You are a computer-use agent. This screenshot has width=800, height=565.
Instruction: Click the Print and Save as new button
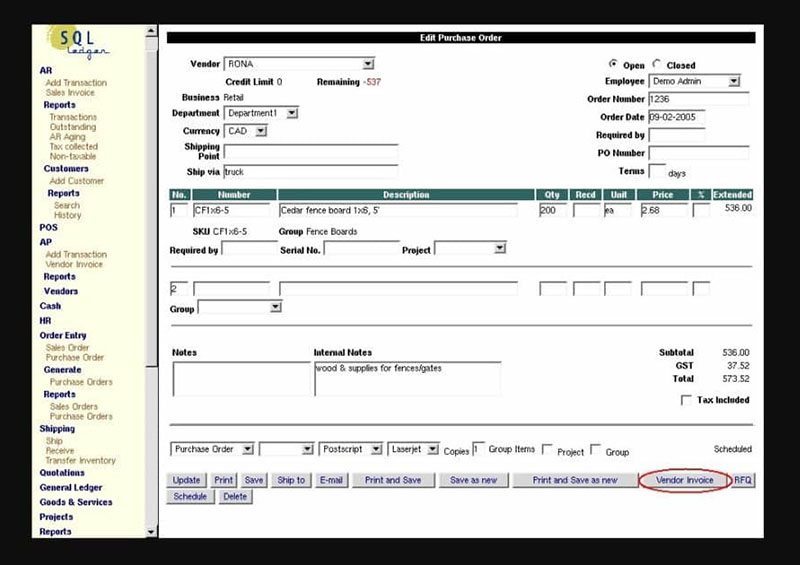[575, 480]
